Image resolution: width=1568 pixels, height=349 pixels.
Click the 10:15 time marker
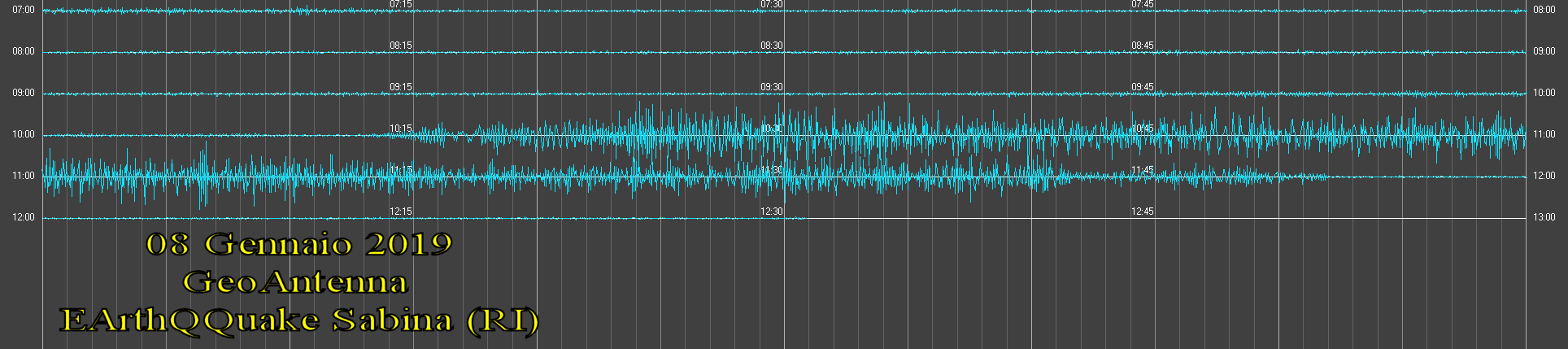coord(401,129)
